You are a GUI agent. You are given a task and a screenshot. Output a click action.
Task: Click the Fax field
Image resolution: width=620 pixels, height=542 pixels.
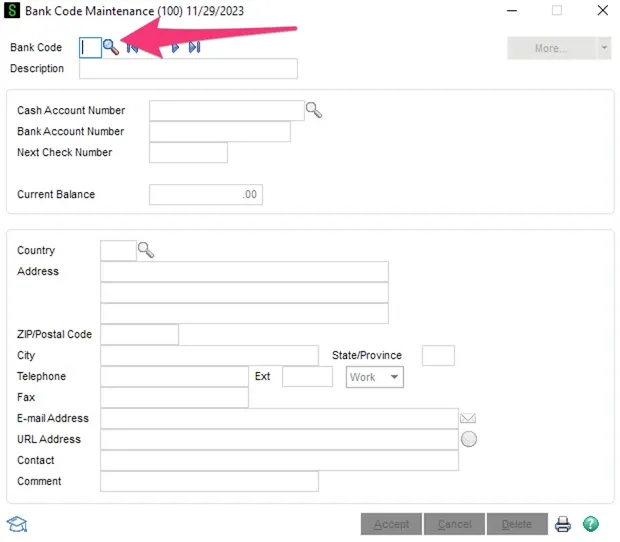(174, 397)
